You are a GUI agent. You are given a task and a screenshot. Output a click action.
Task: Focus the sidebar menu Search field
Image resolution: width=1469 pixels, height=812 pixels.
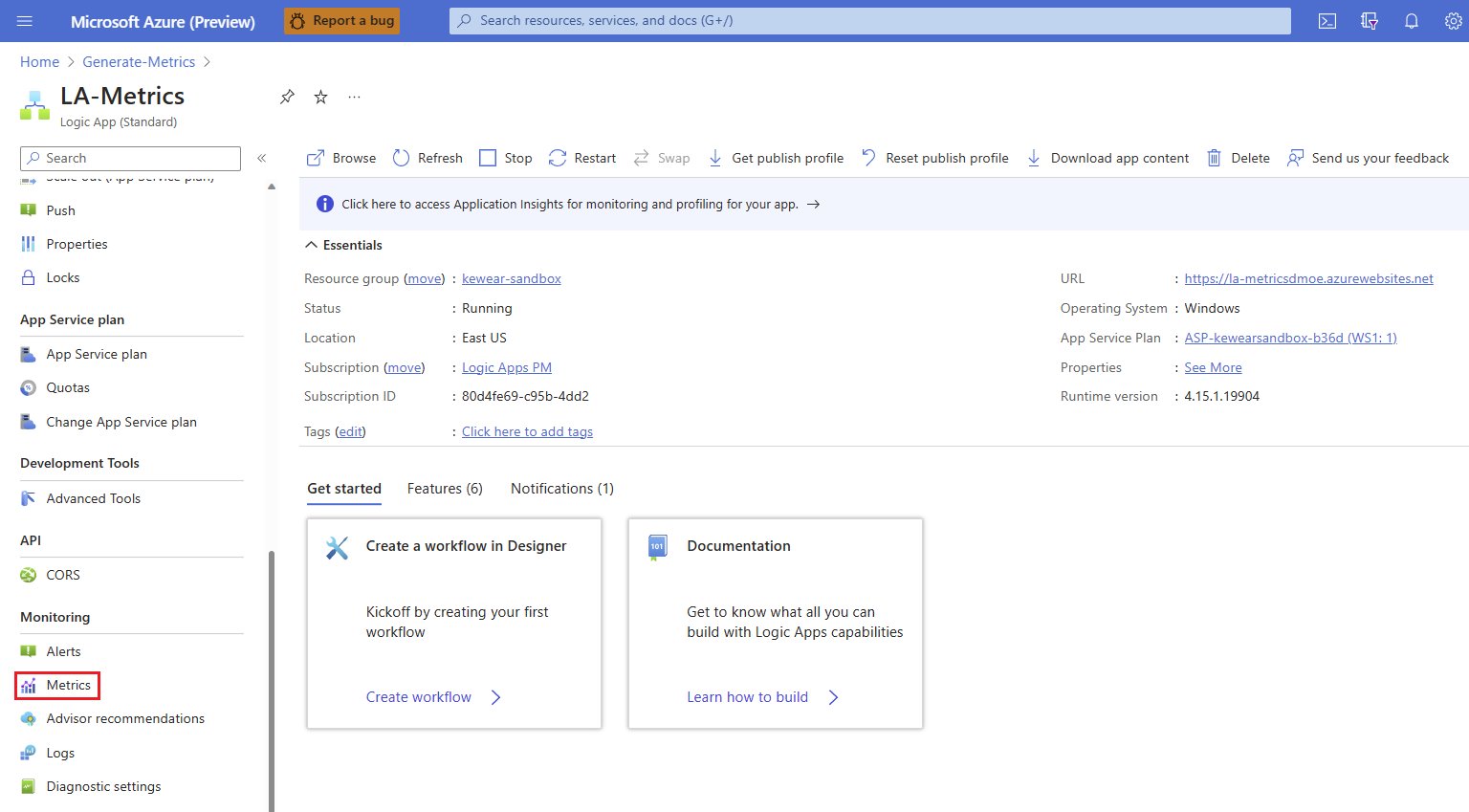[130, 158]
